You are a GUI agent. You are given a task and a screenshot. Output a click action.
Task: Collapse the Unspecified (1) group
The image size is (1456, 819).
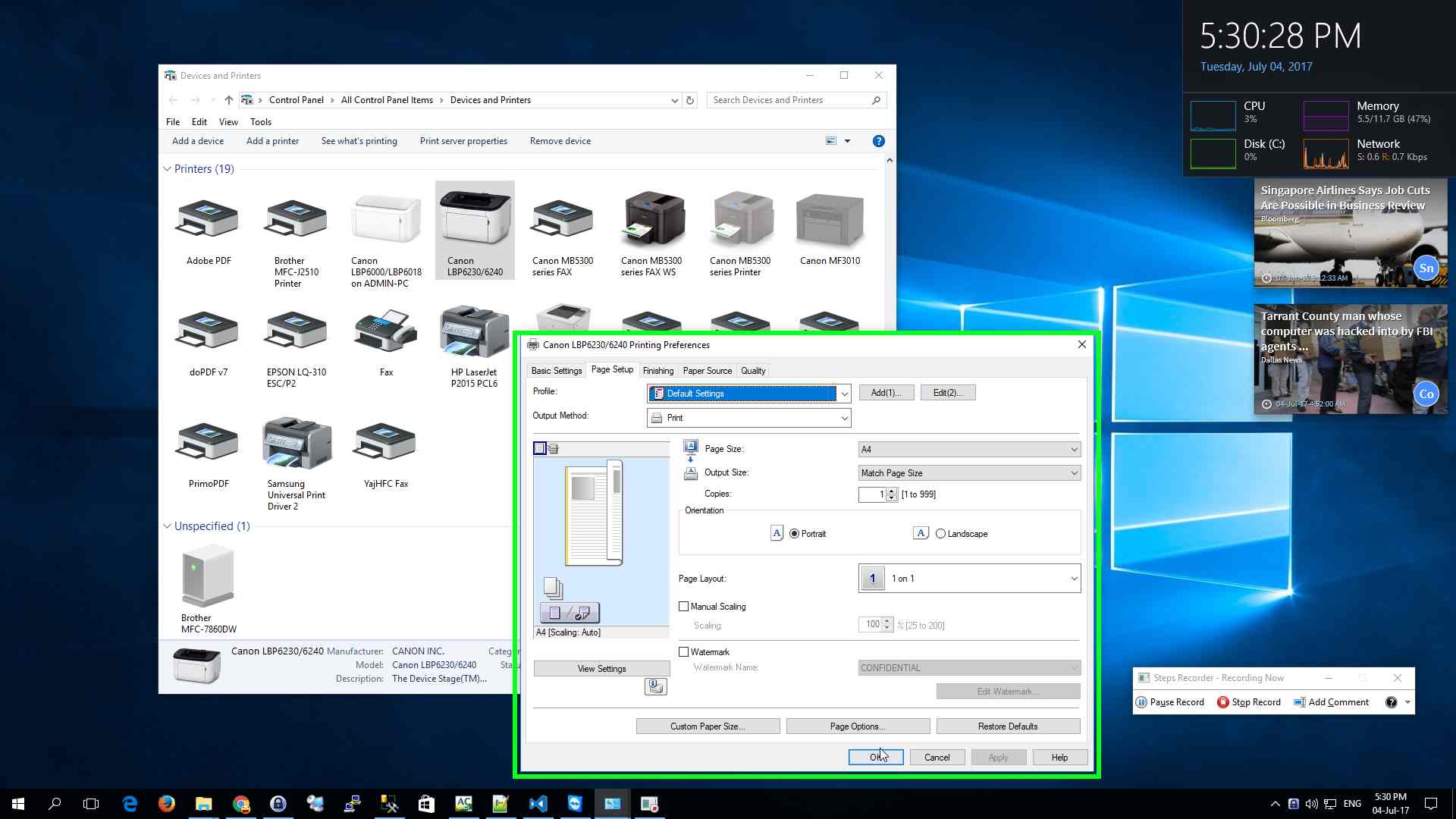coord(167,526)
